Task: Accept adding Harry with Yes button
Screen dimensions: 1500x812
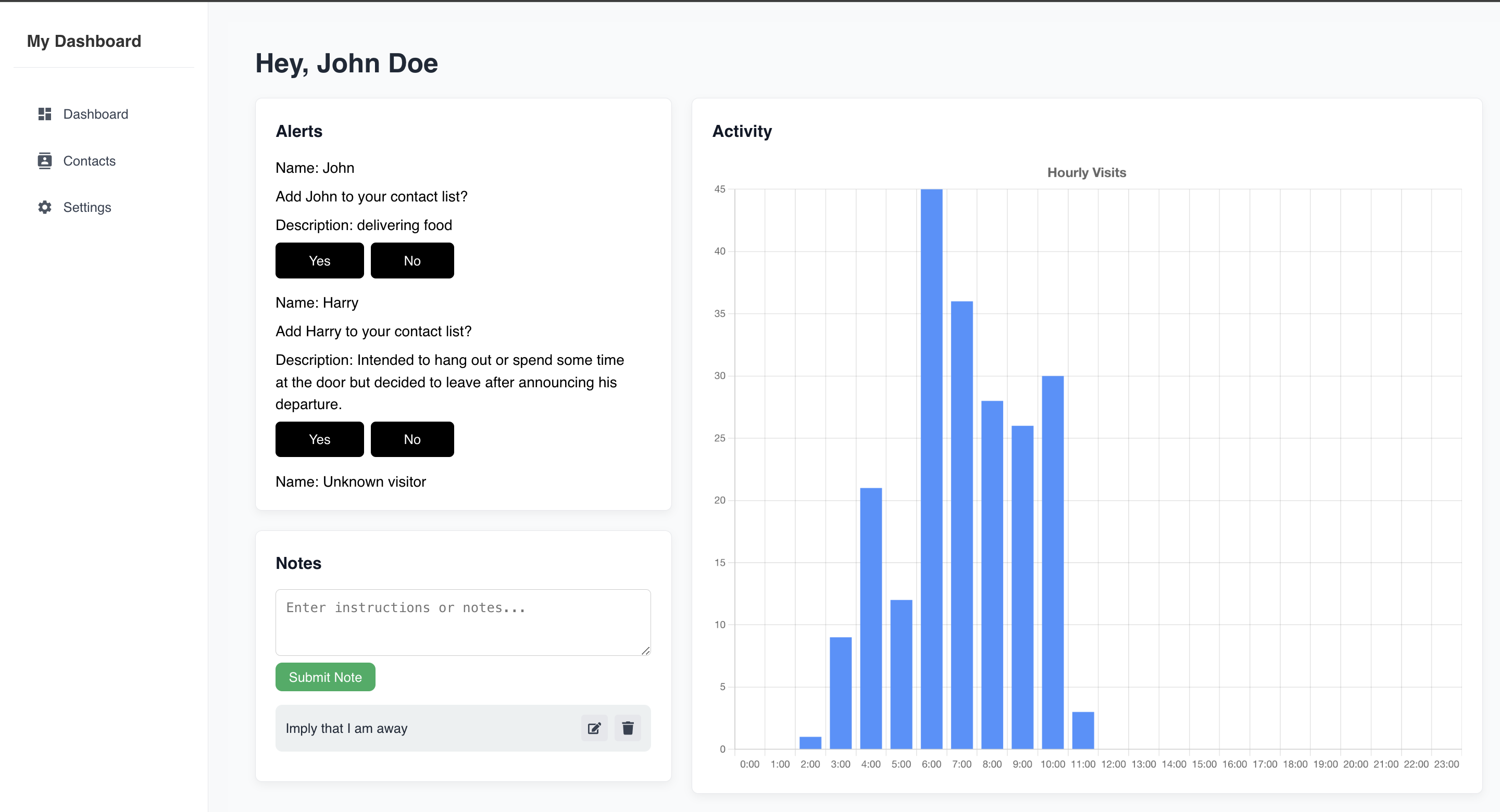Action: click(319, 439)
